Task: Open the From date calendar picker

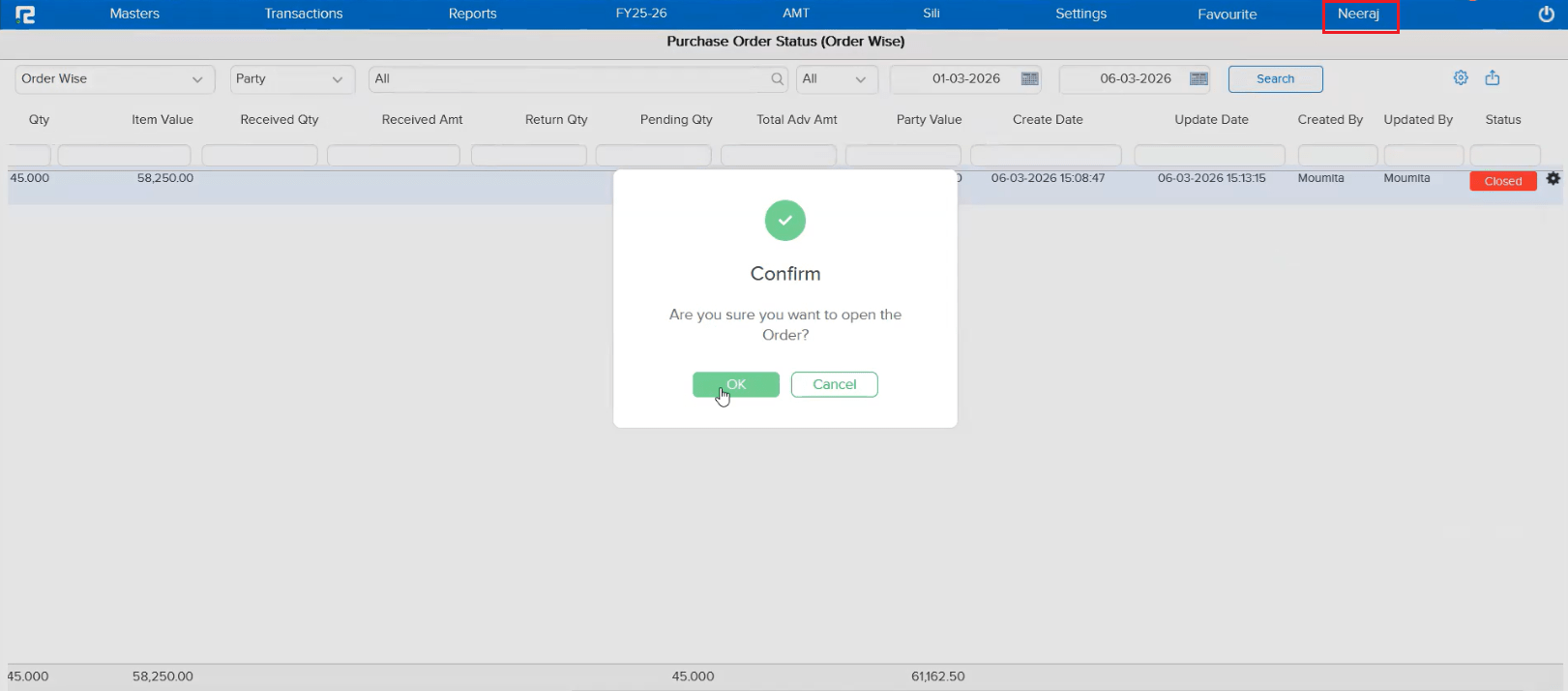Action: pos(1029,79)
